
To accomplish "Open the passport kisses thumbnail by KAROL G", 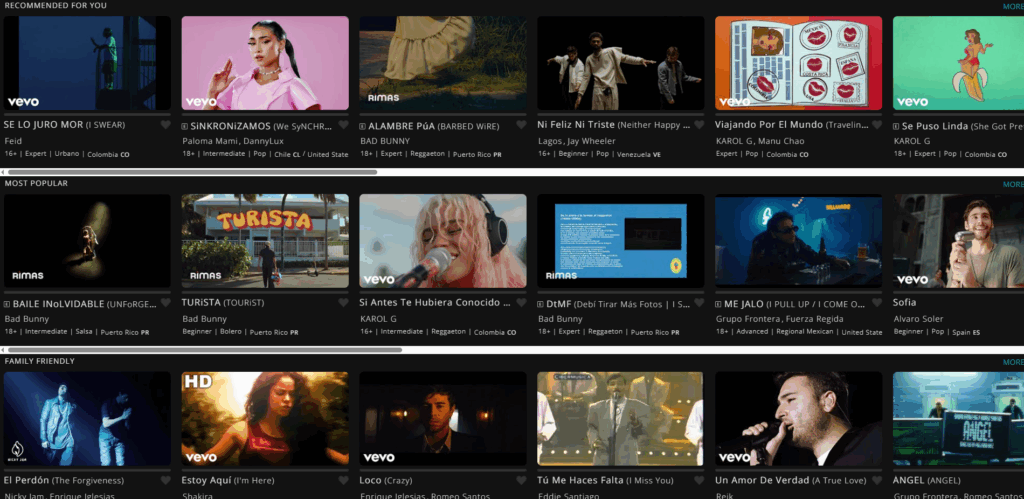I will [798, 63].
